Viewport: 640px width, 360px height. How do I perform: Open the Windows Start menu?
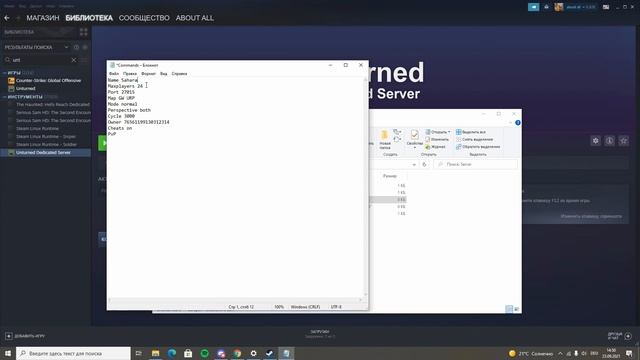(x=8, y=353)
